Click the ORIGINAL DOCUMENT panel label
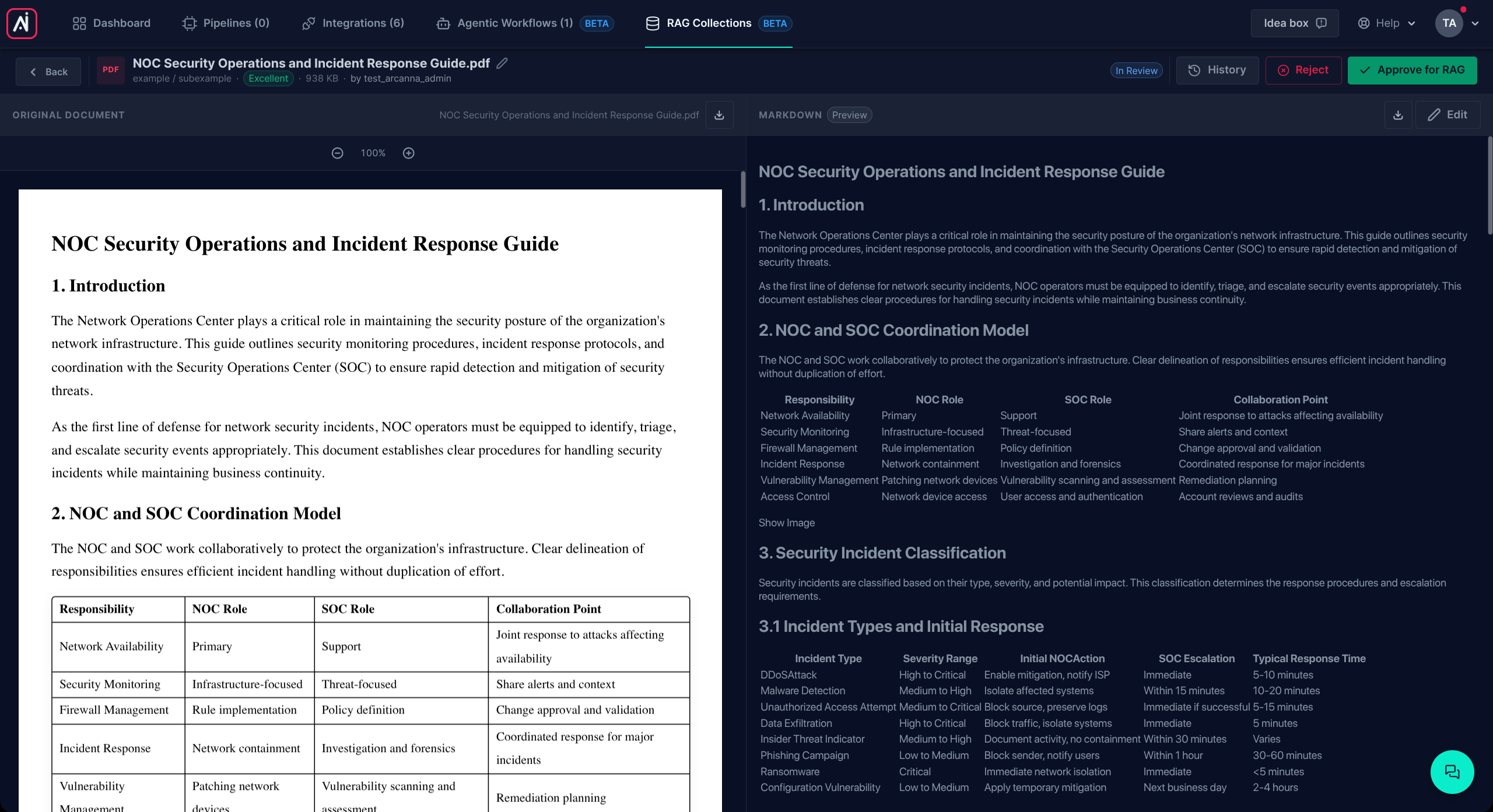The image size is (1493, 812). pos(69,115)
